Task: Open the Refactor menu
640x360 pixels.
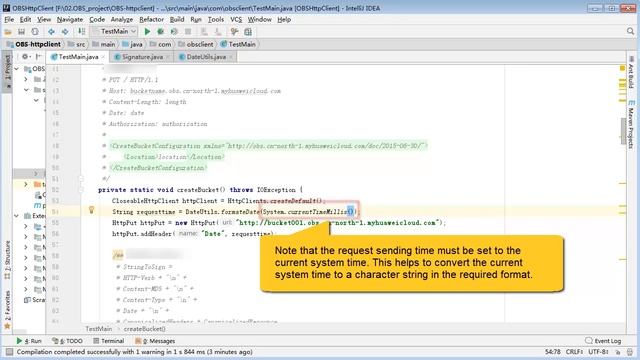Action: click(x=151, y=19)
